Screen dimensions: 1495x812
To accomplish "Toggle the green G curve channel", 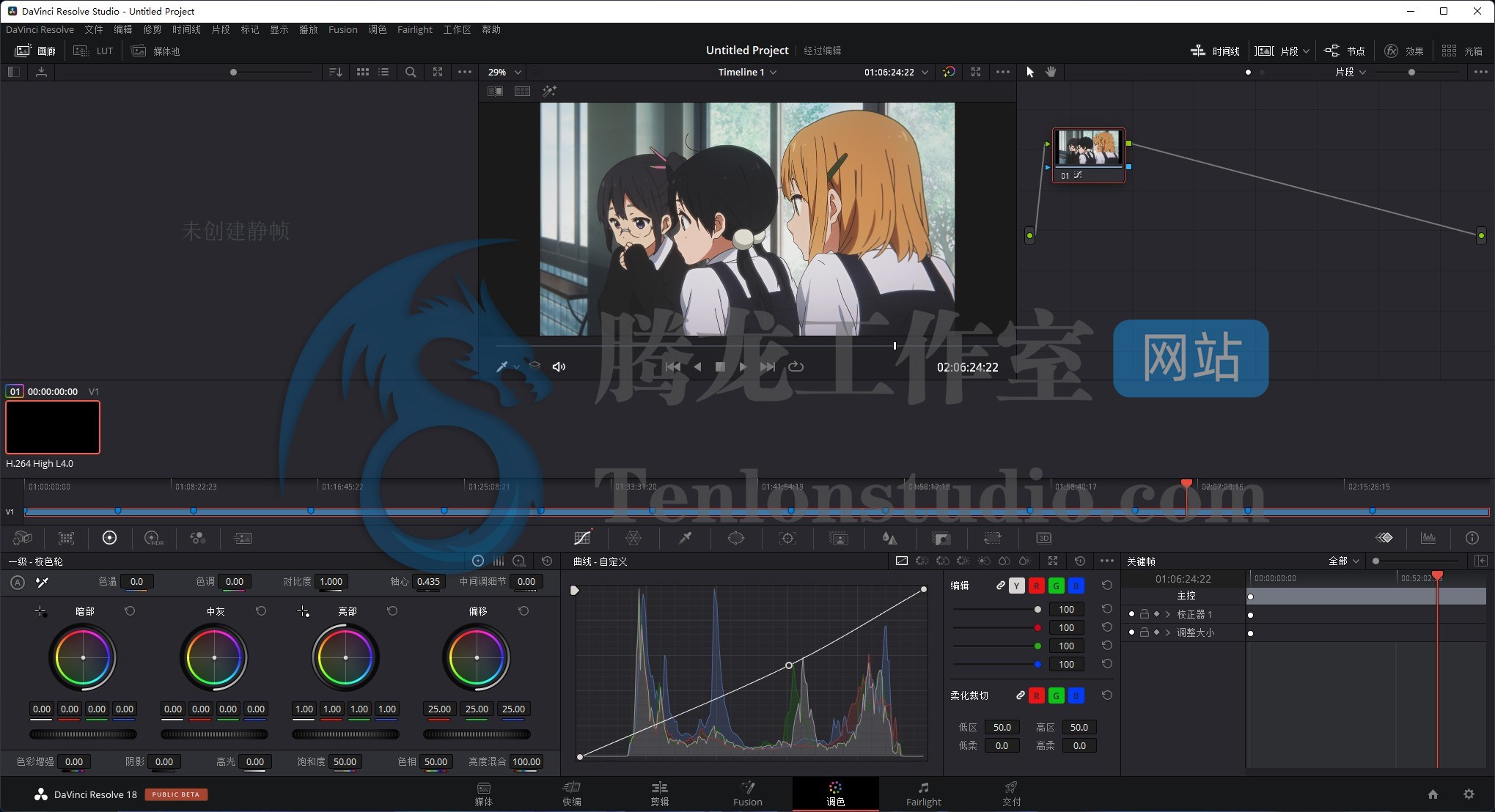I will pos(1056,586).
